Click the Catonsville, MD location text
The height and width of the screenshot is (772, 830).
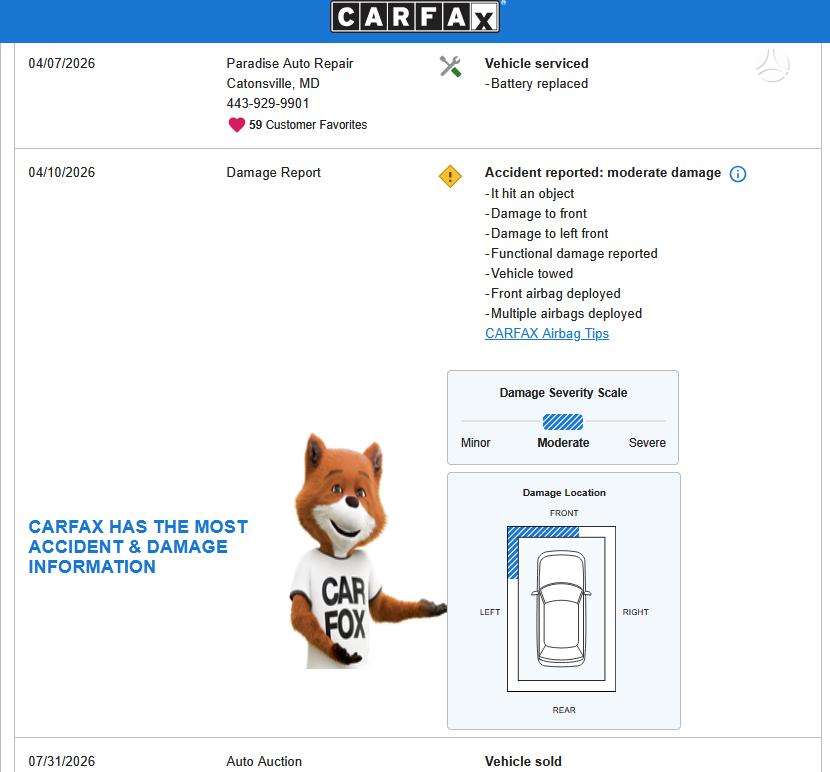[x=273, y=84]
